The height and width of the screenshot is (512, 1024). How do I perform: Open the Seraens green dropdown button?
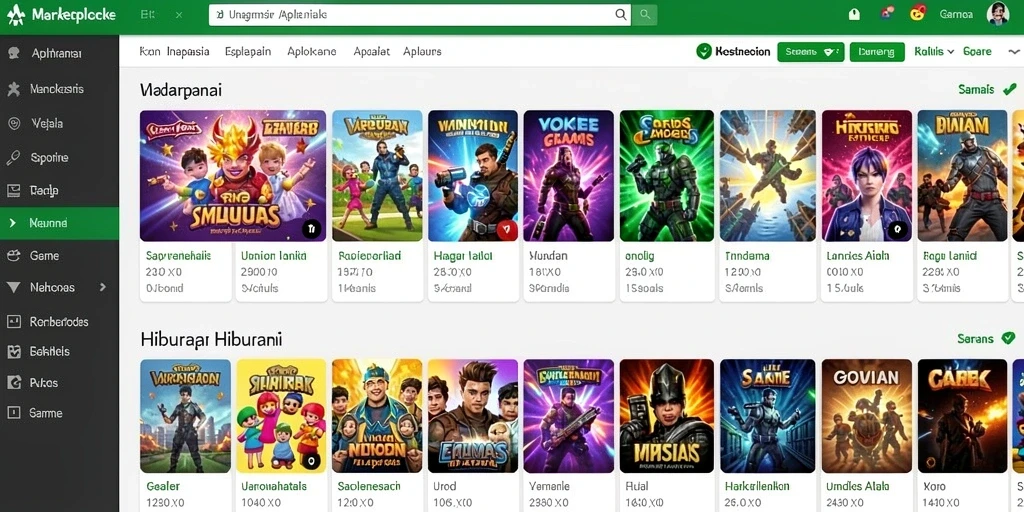[810, 52]
